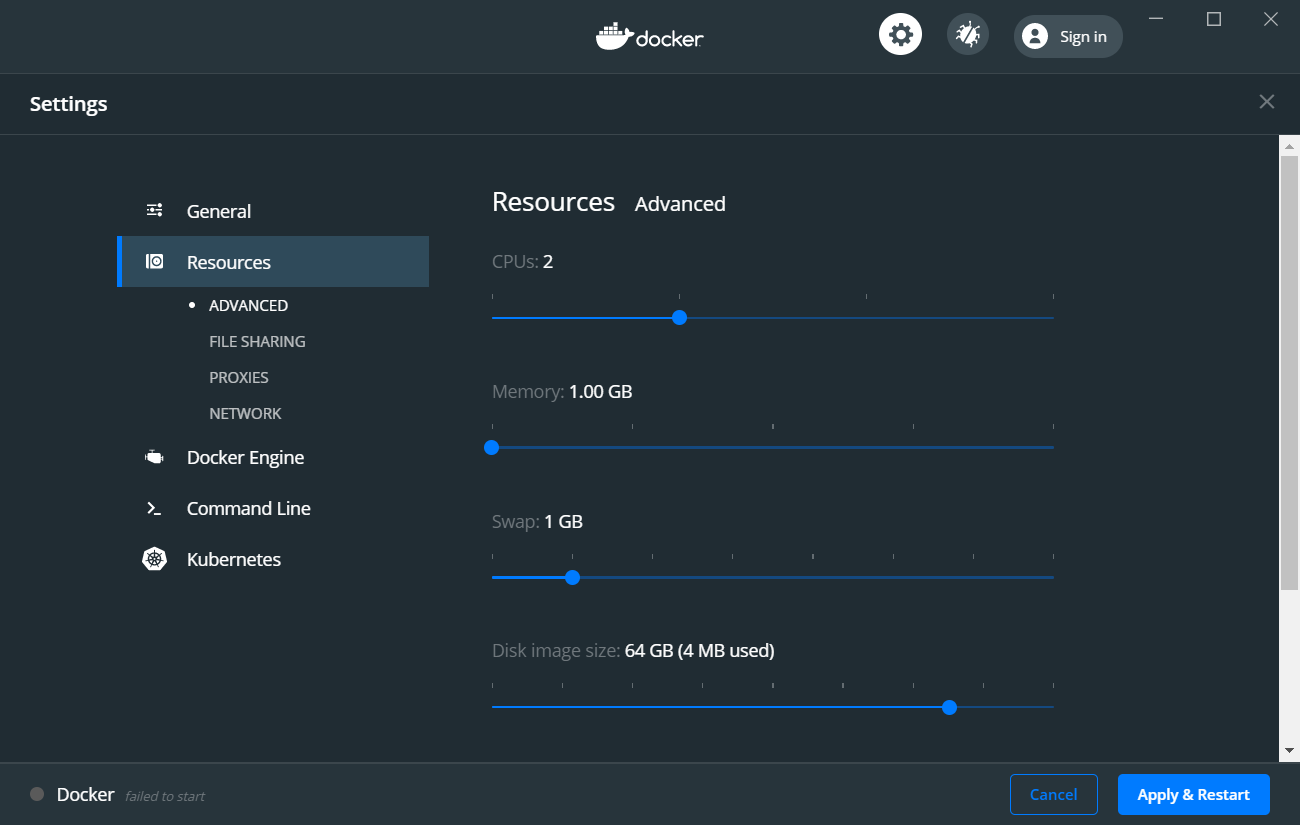This screenshot has width=1300, height=825.
Task: Click the Cancel button
Action: tap(1054, 794)
